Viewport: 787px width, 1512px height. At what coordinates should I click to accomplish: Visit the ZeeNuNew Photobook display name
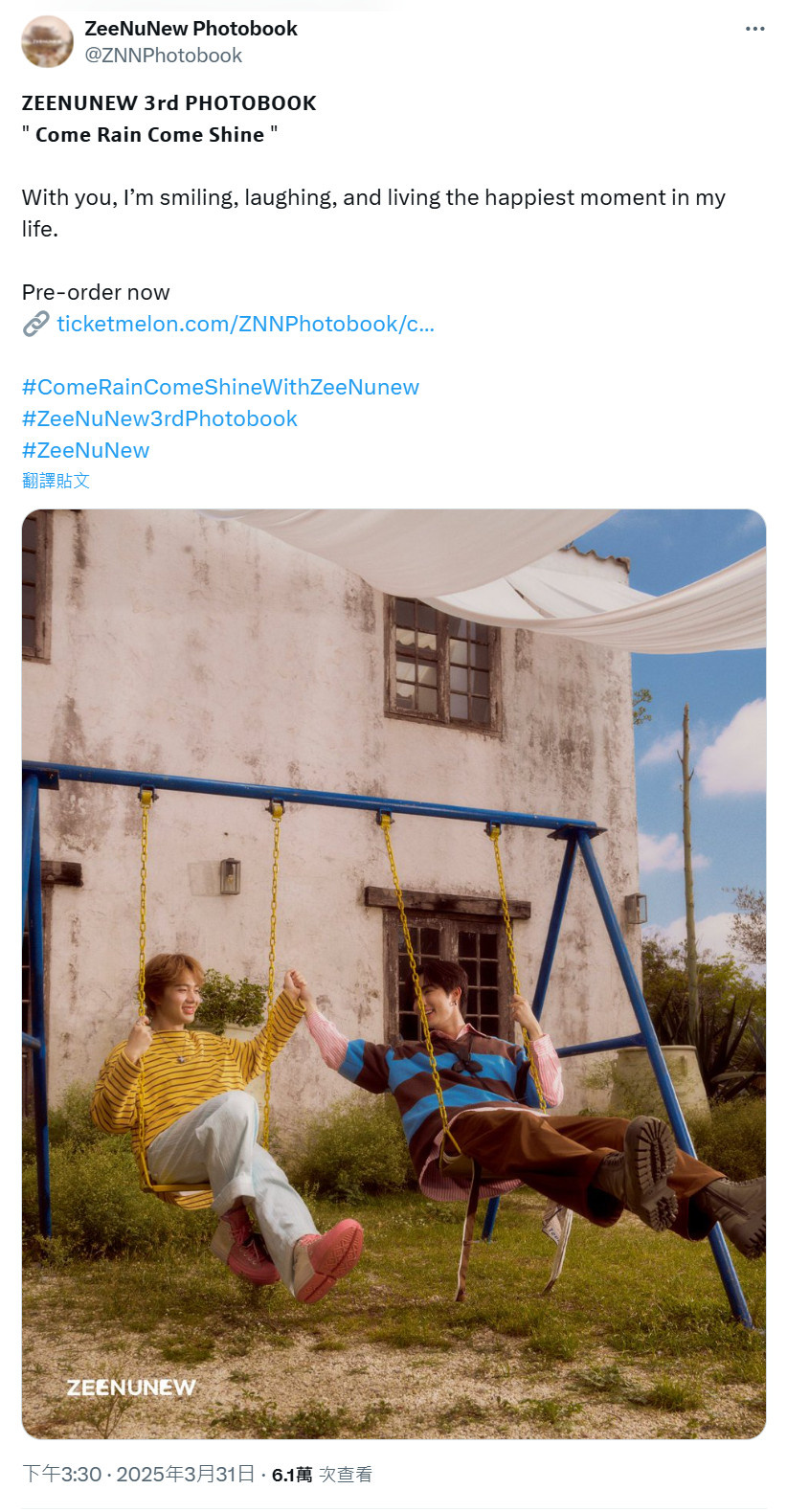pyautogui.click(x=191, y=29)
